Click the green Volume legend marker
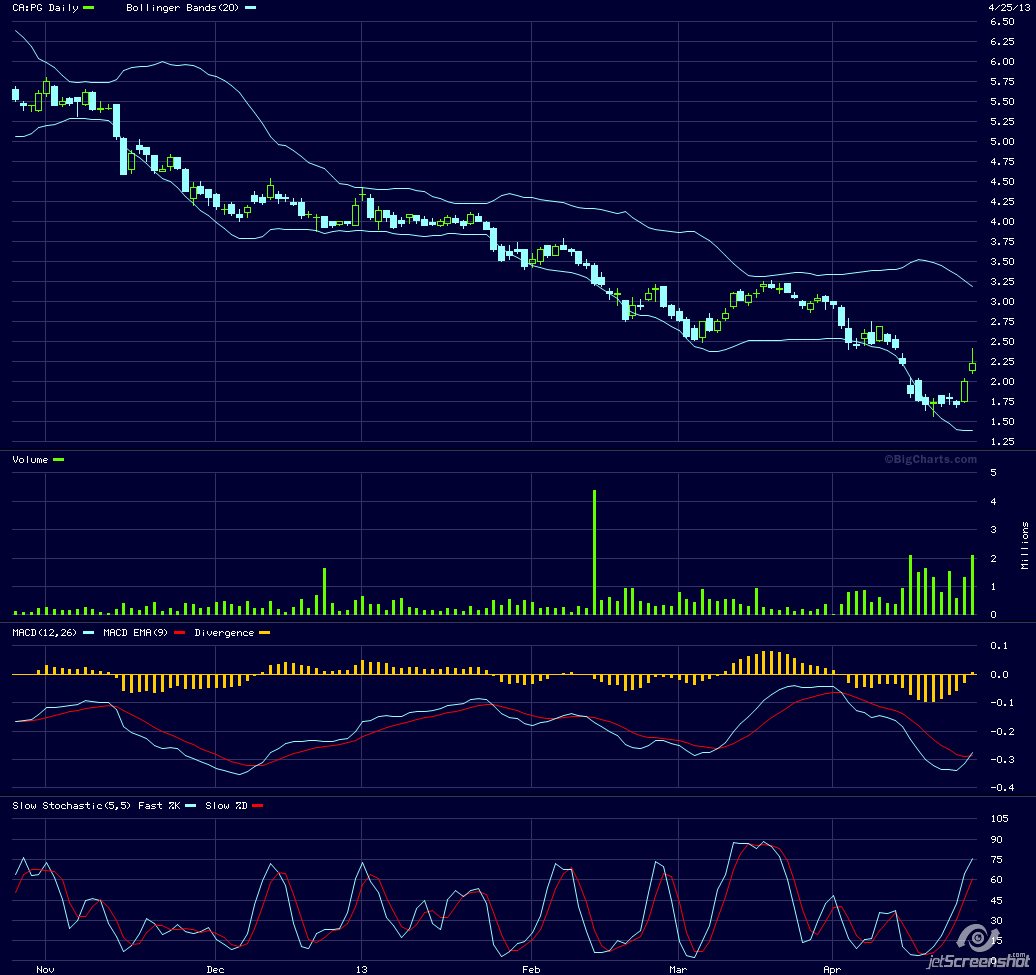 tap(58, 459)
